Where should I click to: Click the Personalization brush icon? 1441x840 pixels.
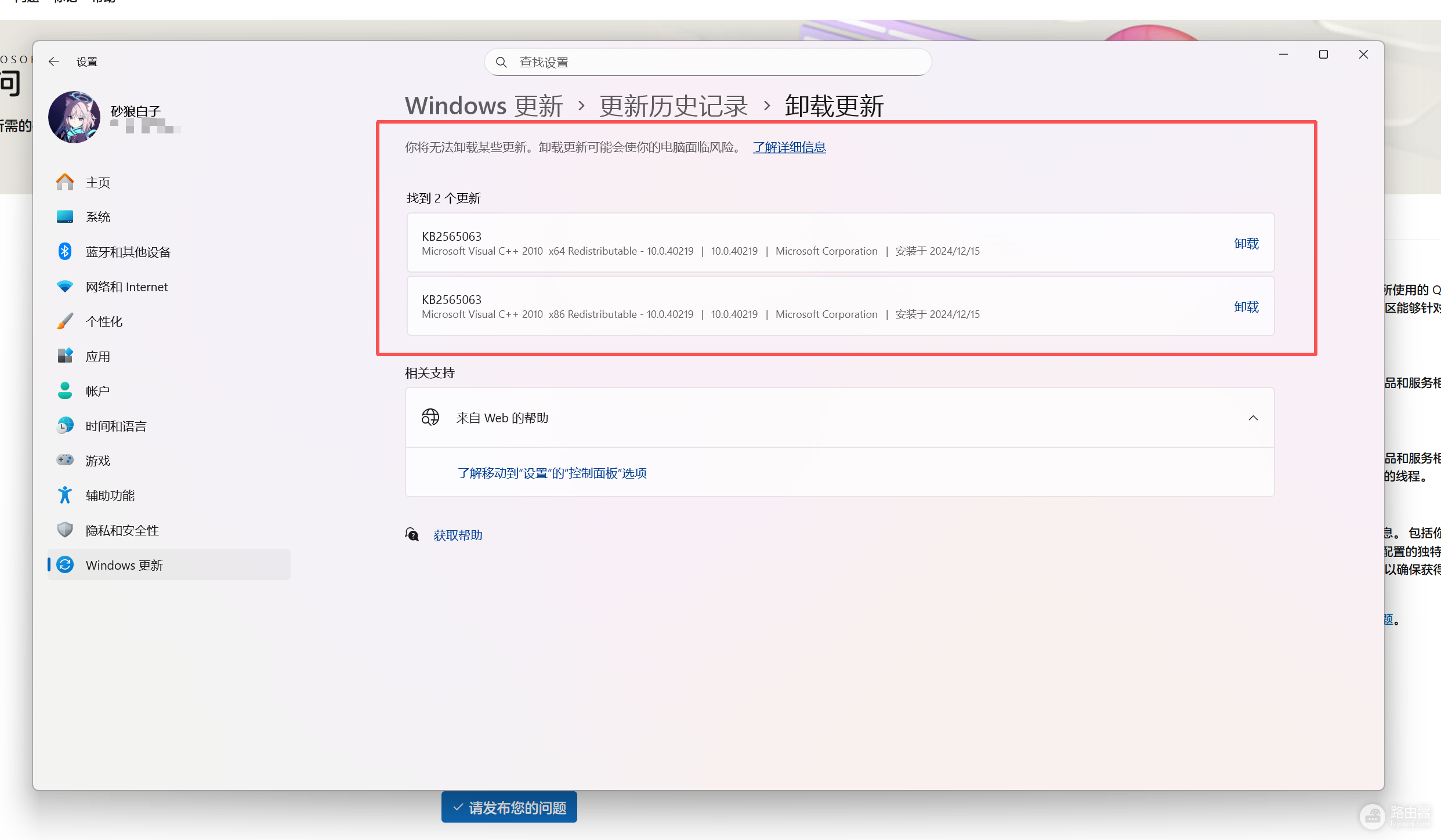(65, 321)
